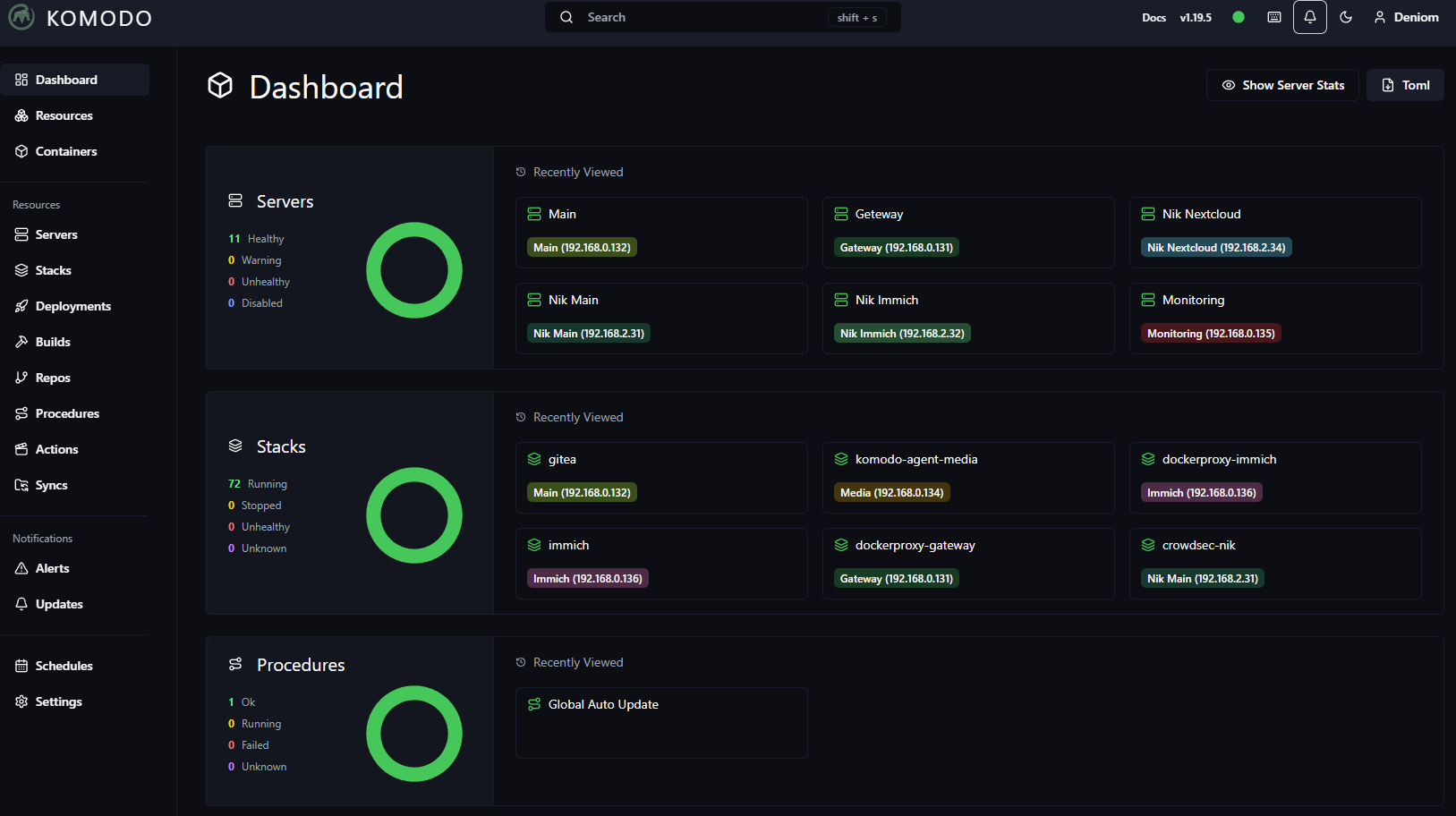This screenshot has height=816, width=1456.
Task: Click the Servers section header icon
Action: (x=235, y=201)
